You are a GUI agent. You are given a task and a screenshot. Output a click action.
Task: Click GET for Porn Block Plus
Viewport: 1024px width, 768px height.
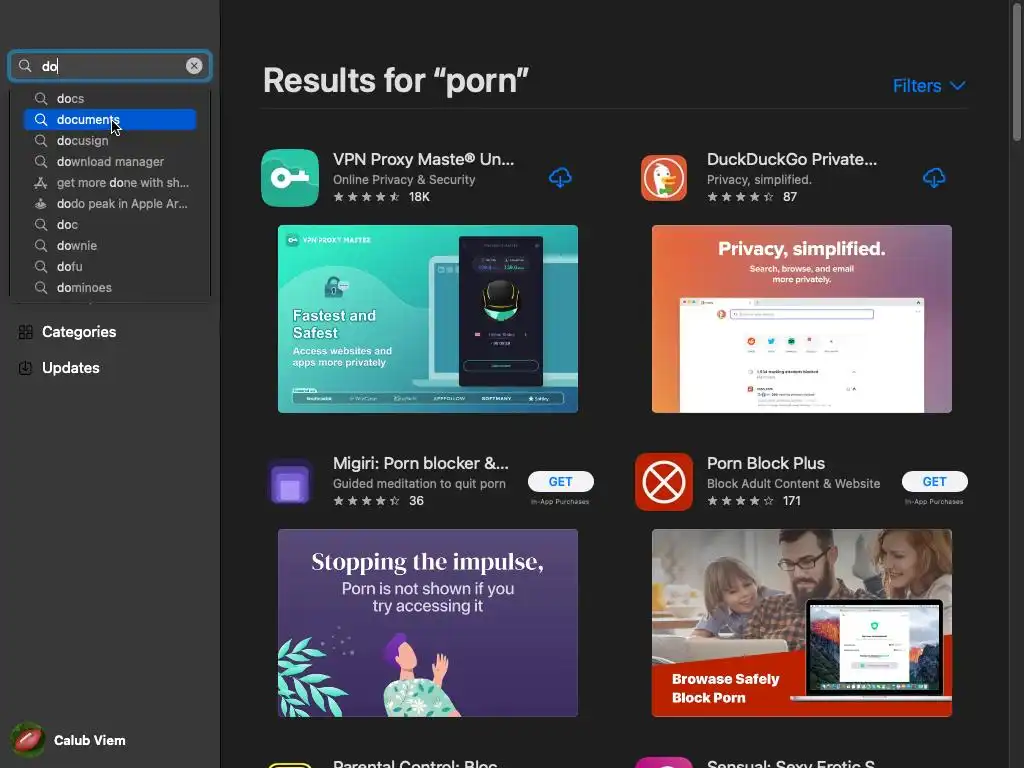pos(934,481)
